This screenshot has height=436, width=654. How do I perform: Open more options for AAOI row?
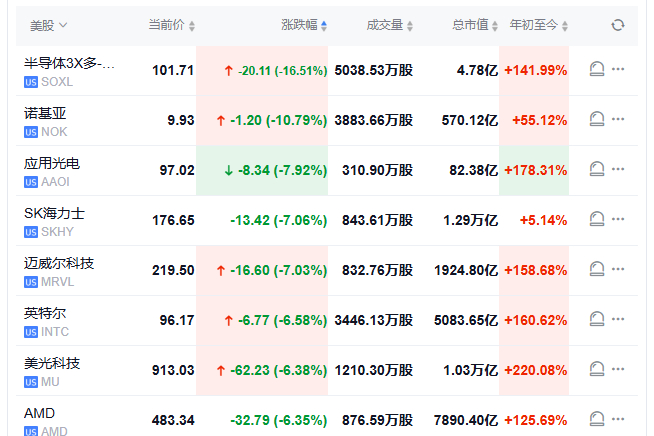pos(618,169)
